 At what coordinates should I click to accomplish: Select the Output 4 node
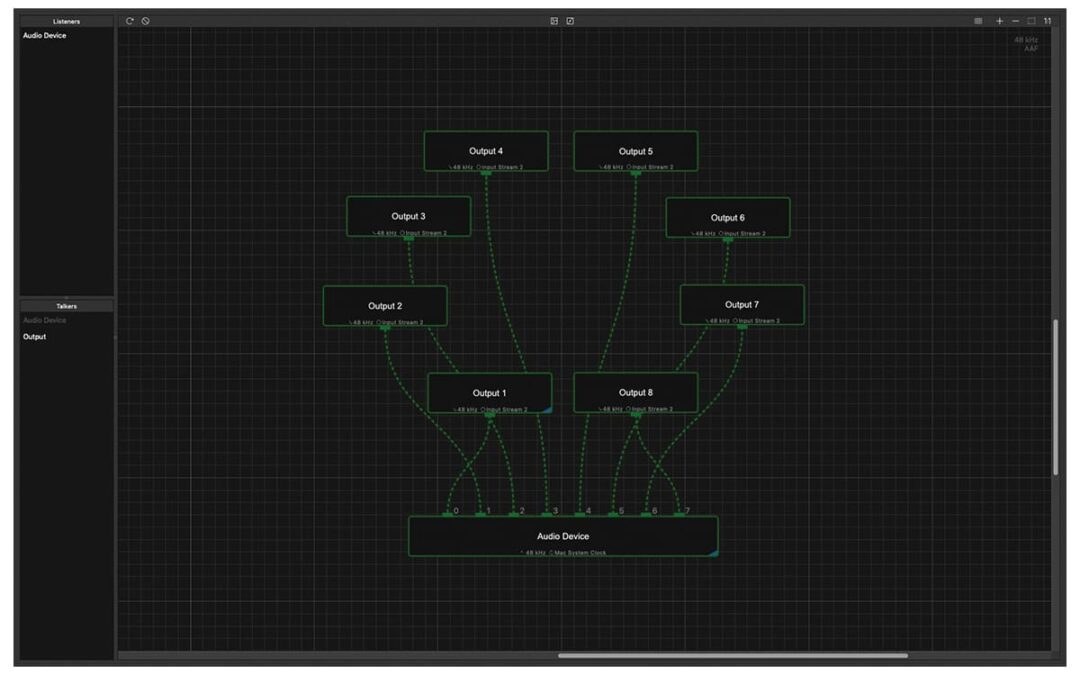pos(486,151)
